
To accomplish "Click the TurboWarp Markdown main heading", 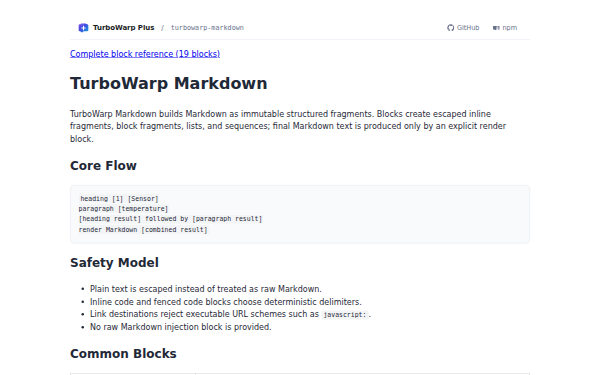I will coord(169,83).
